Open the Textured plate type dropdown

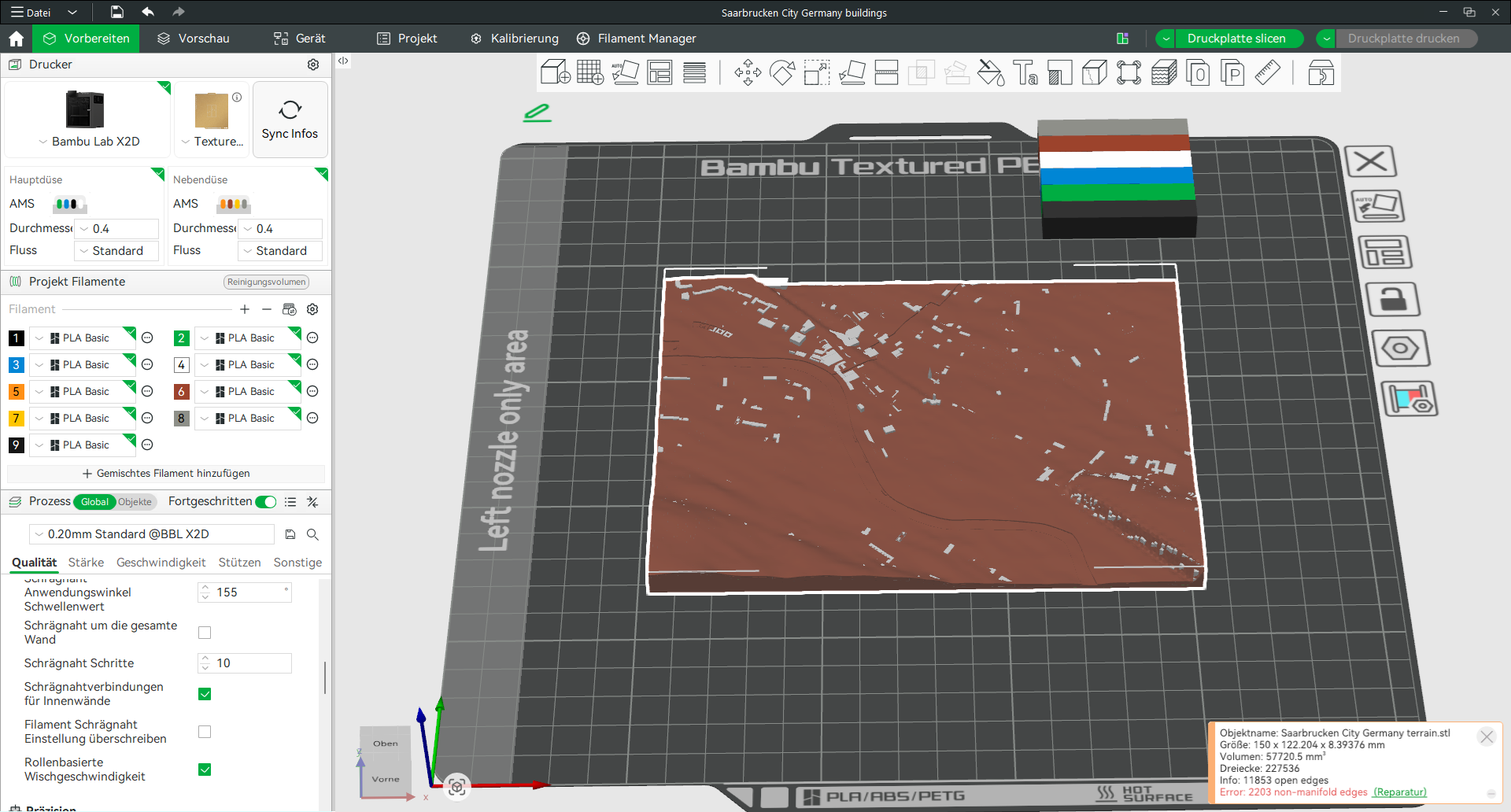212,142
